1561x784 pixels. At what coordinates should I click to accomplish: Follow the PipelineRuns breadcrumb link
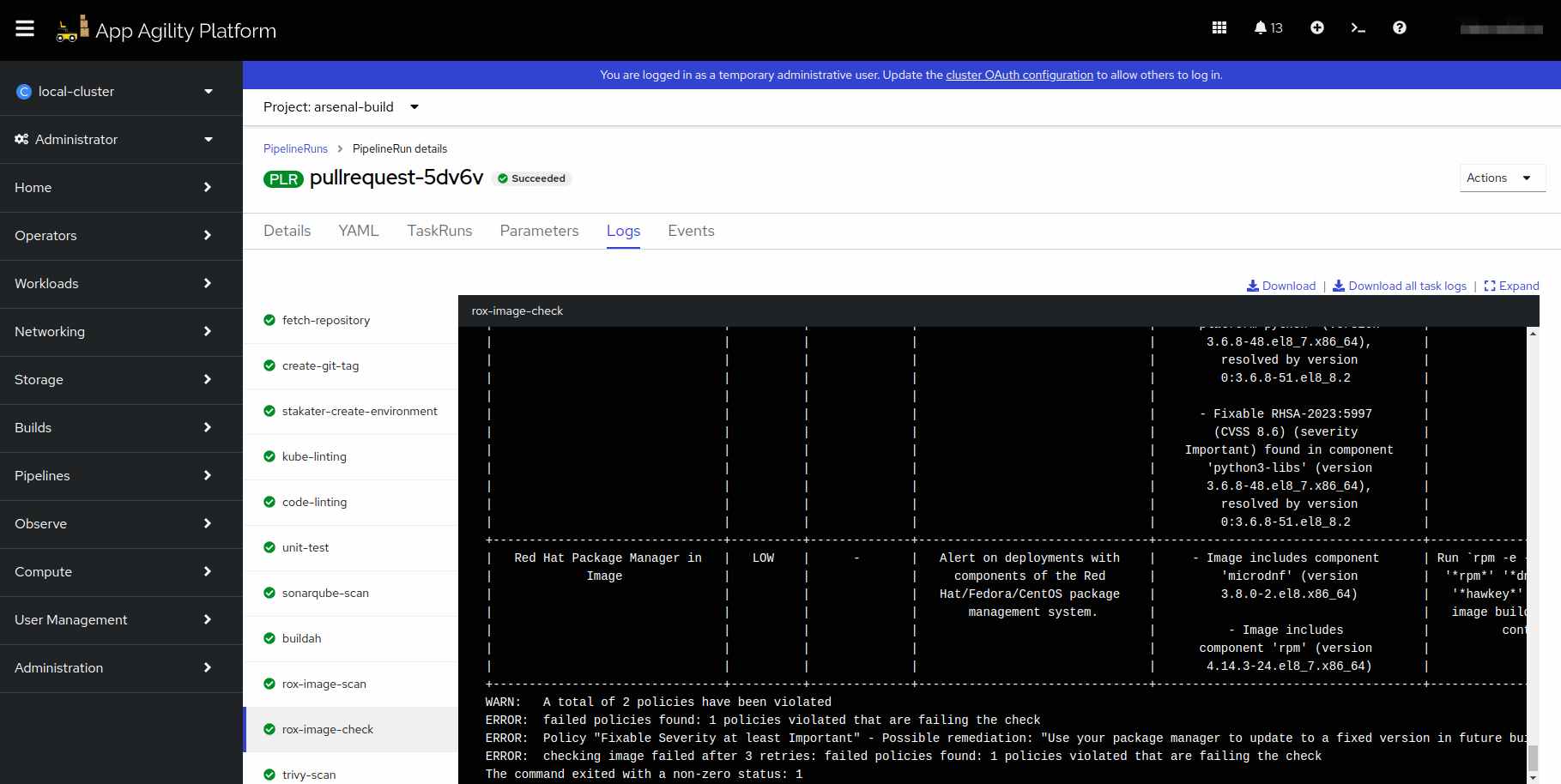(295, 148)
